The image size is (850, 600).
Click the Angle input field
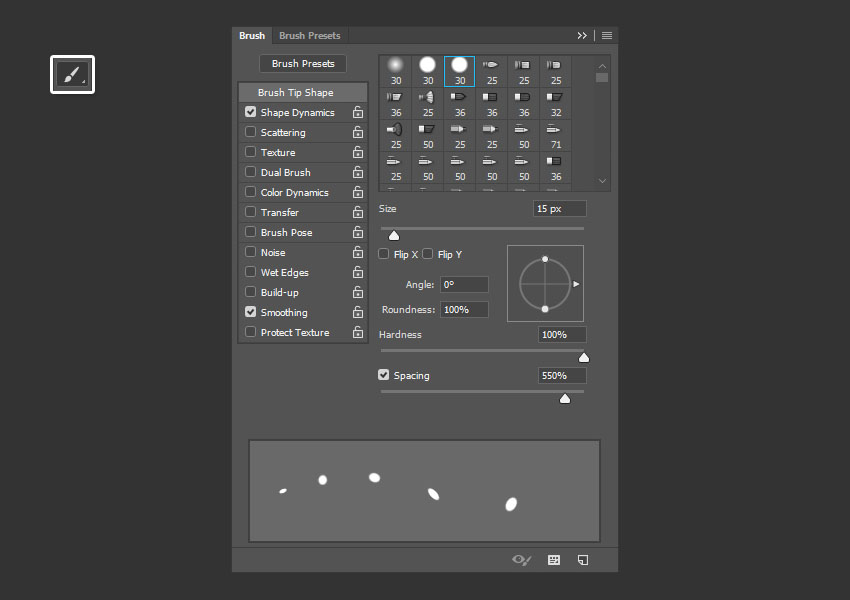pyautogui.click(x=464, y=285)
